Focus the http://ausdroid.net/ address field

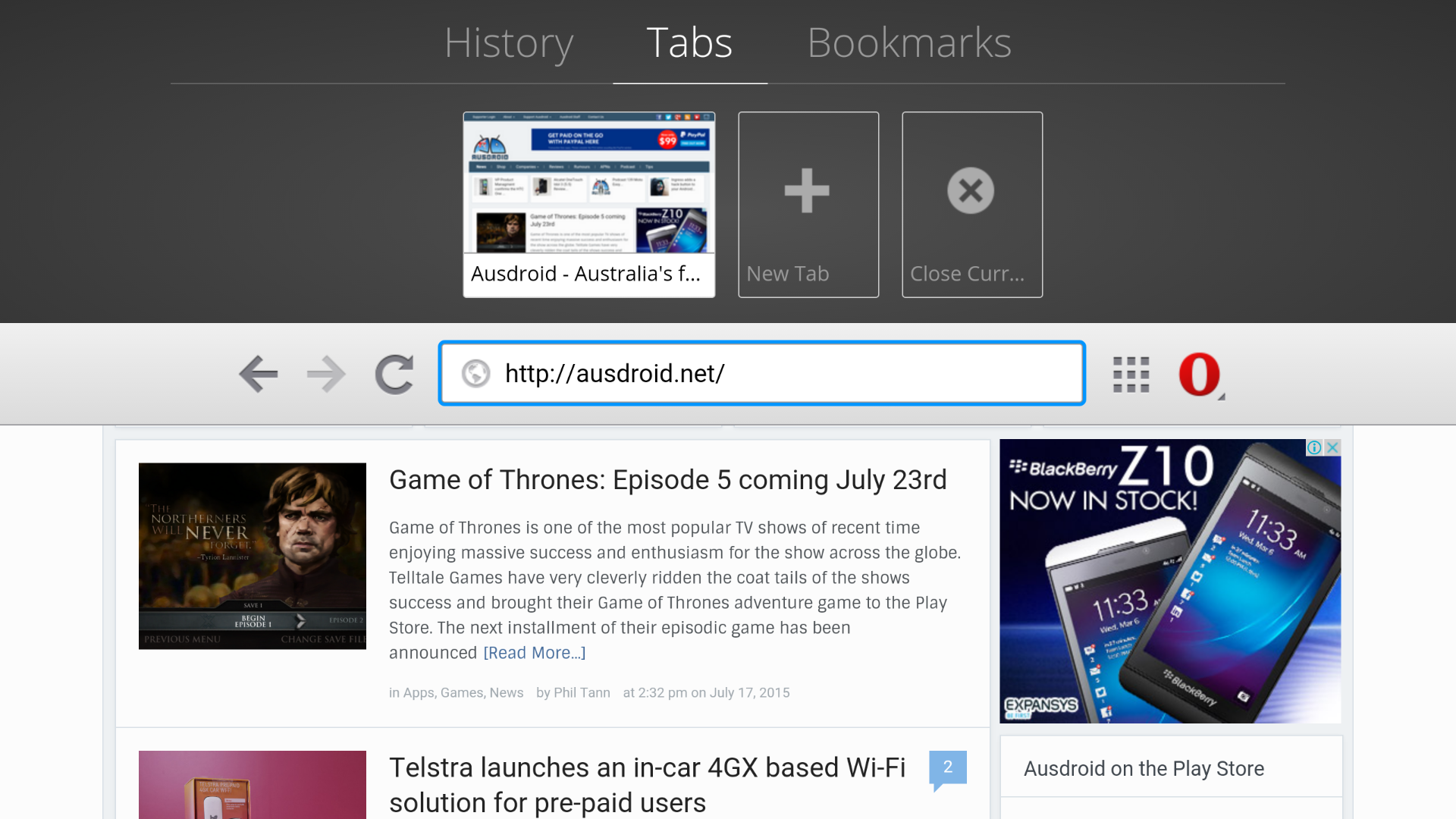tap(762, 373)
